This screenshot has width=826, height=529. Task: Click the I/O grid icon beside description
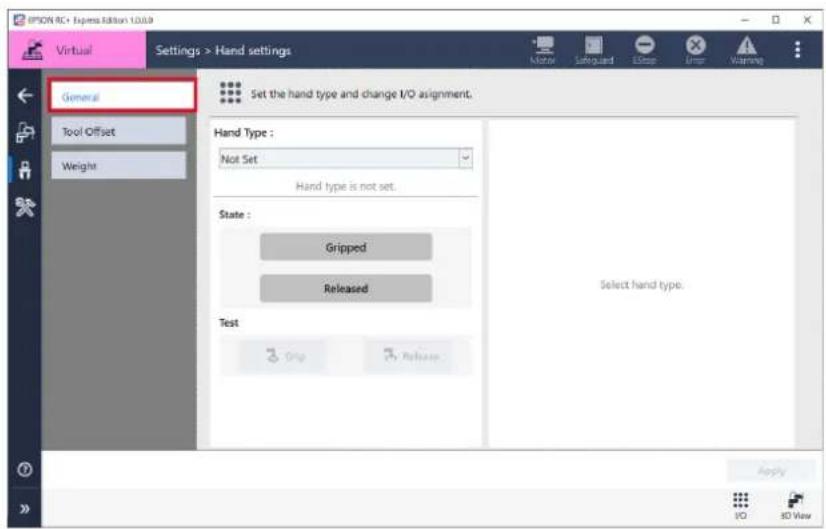[231, 93]
